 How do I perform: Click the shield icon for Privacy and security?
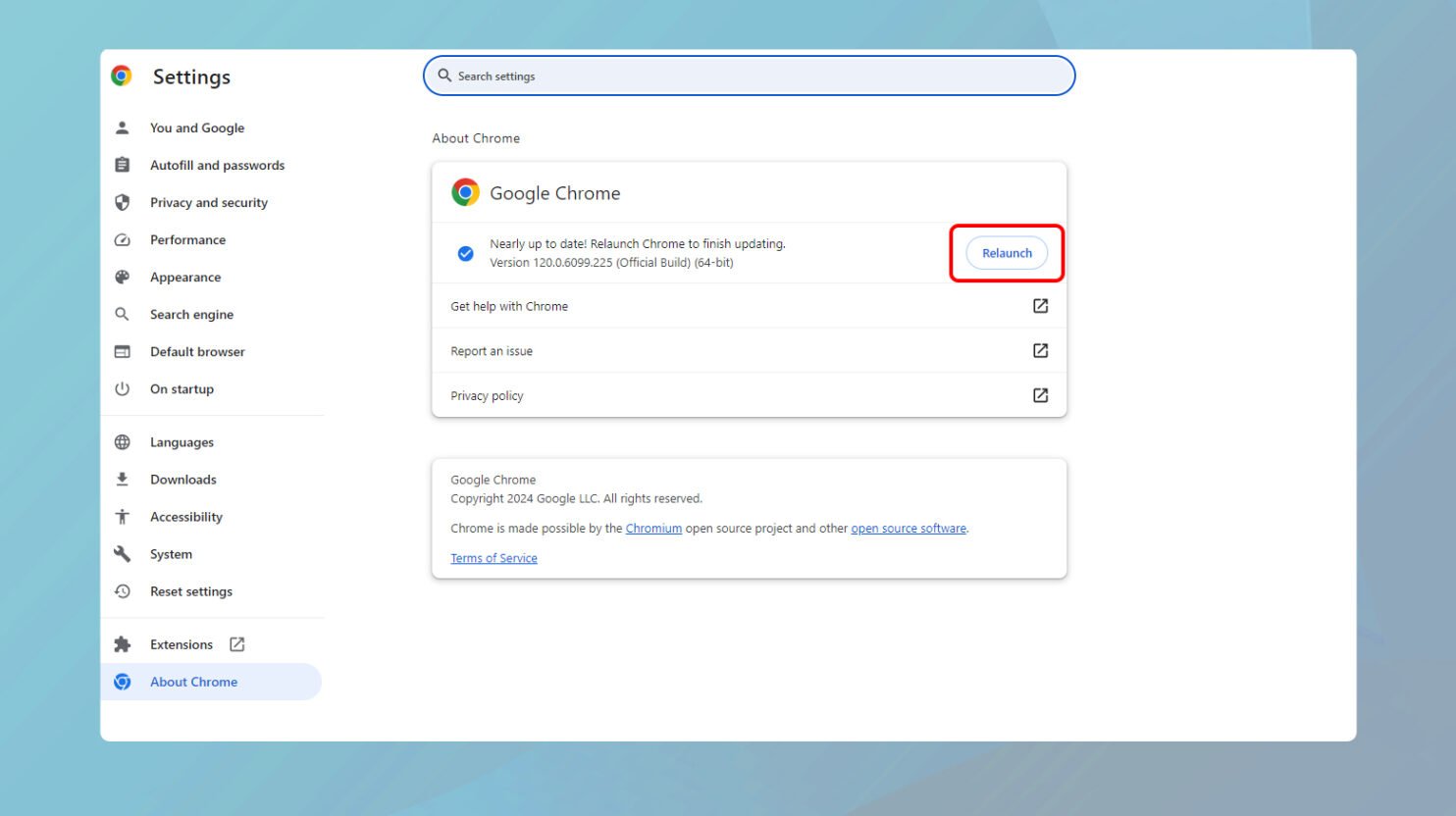coord(123,202)
